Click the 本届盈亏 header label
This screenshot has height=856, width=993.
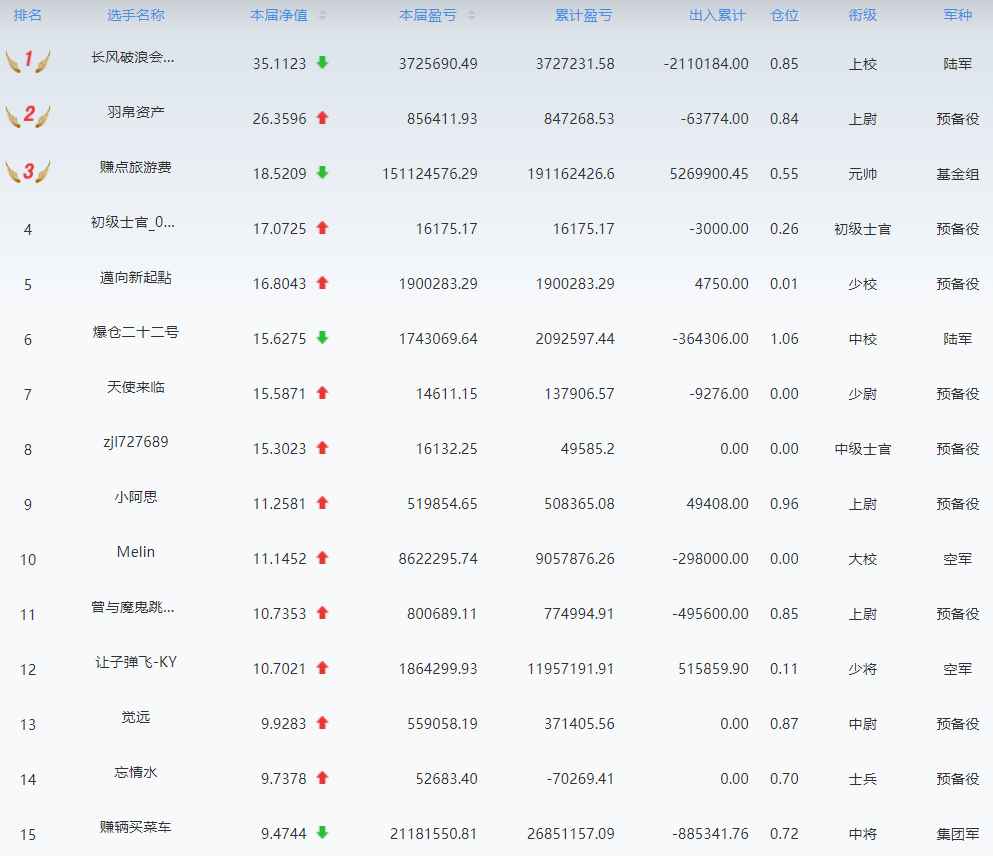[428, 15]
